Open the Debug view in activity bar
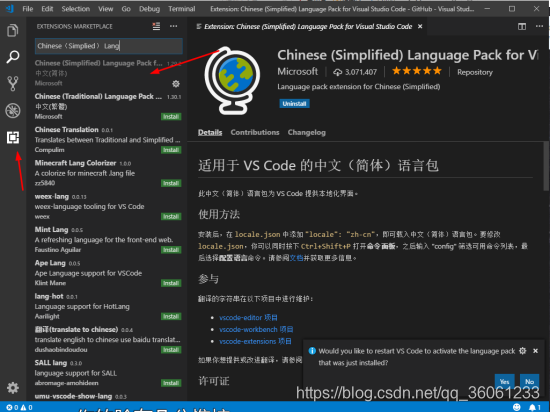 [x=13, y=110]
